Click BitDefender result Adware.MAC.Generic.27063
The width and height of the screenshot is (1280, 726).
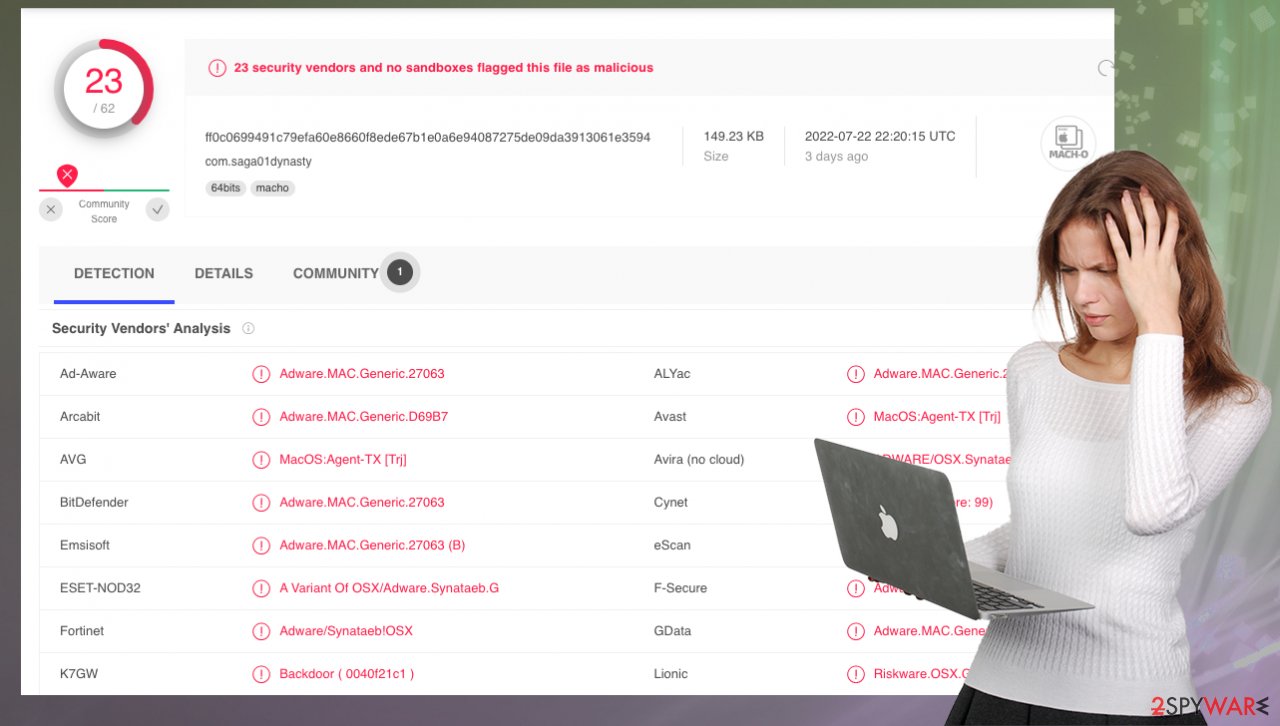tap(362, 502)
